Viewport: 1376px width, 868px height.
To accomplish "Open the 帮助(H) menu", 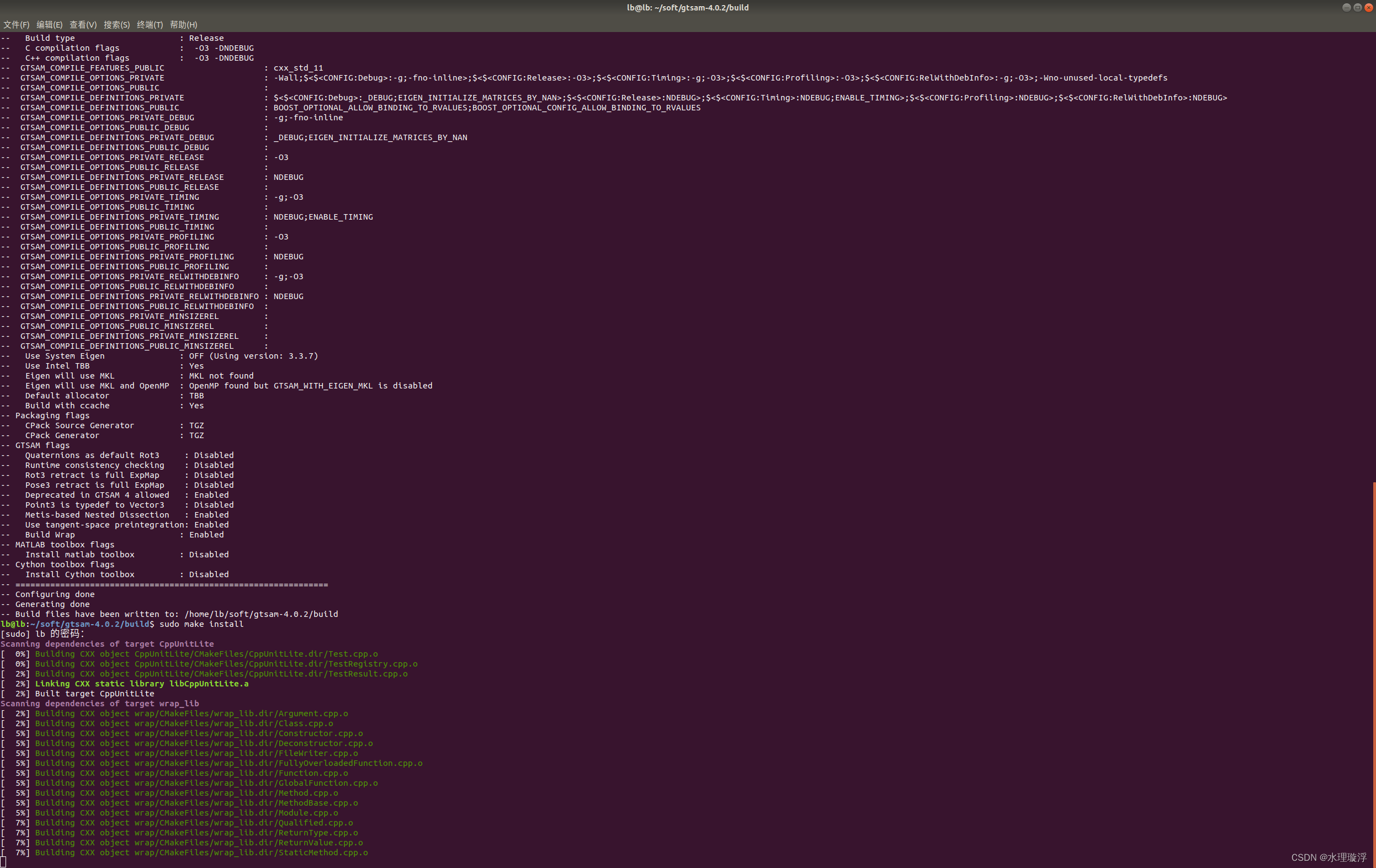I will (x=183, y=25).
